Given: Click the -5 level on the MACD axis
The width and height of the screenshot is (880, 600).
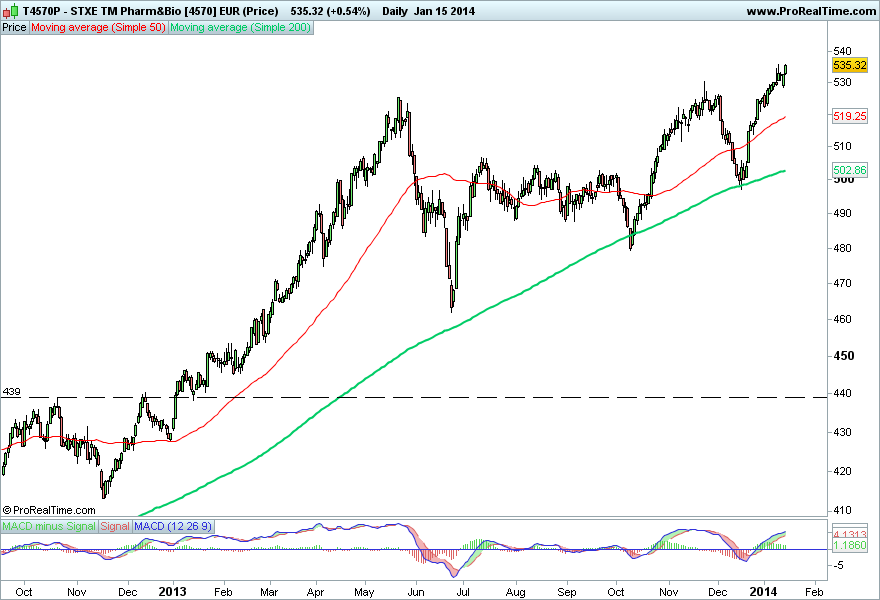Looking at the screenshot, I should point(838,566).
